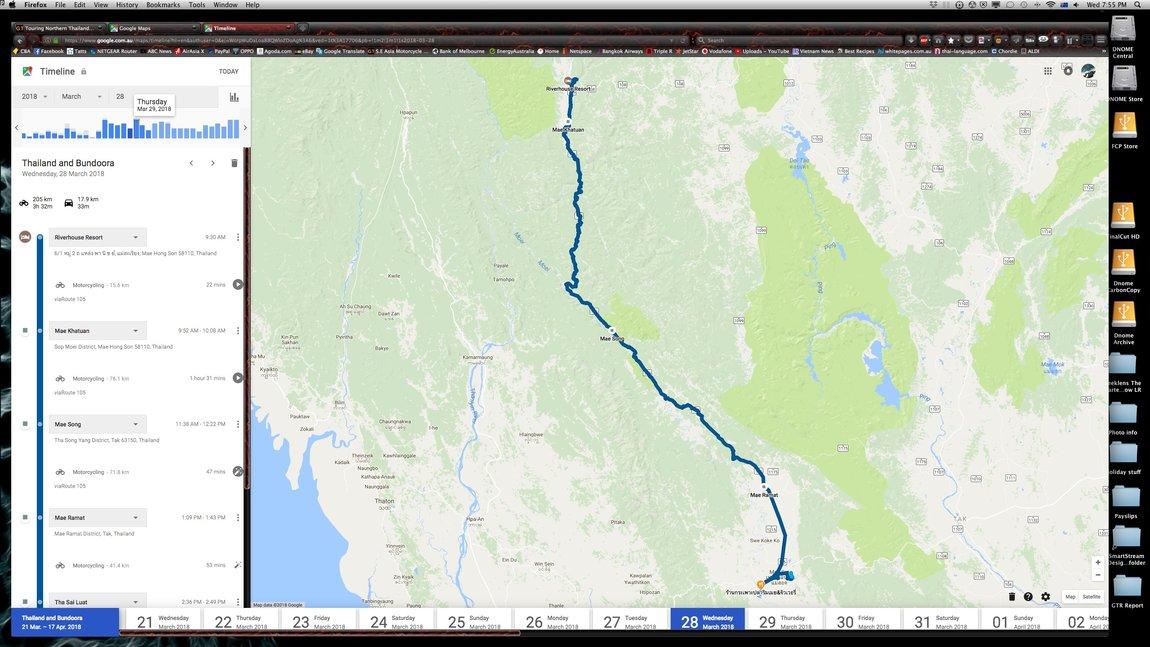
Task: Open the March month dropdown
Action: coord(81,96)
